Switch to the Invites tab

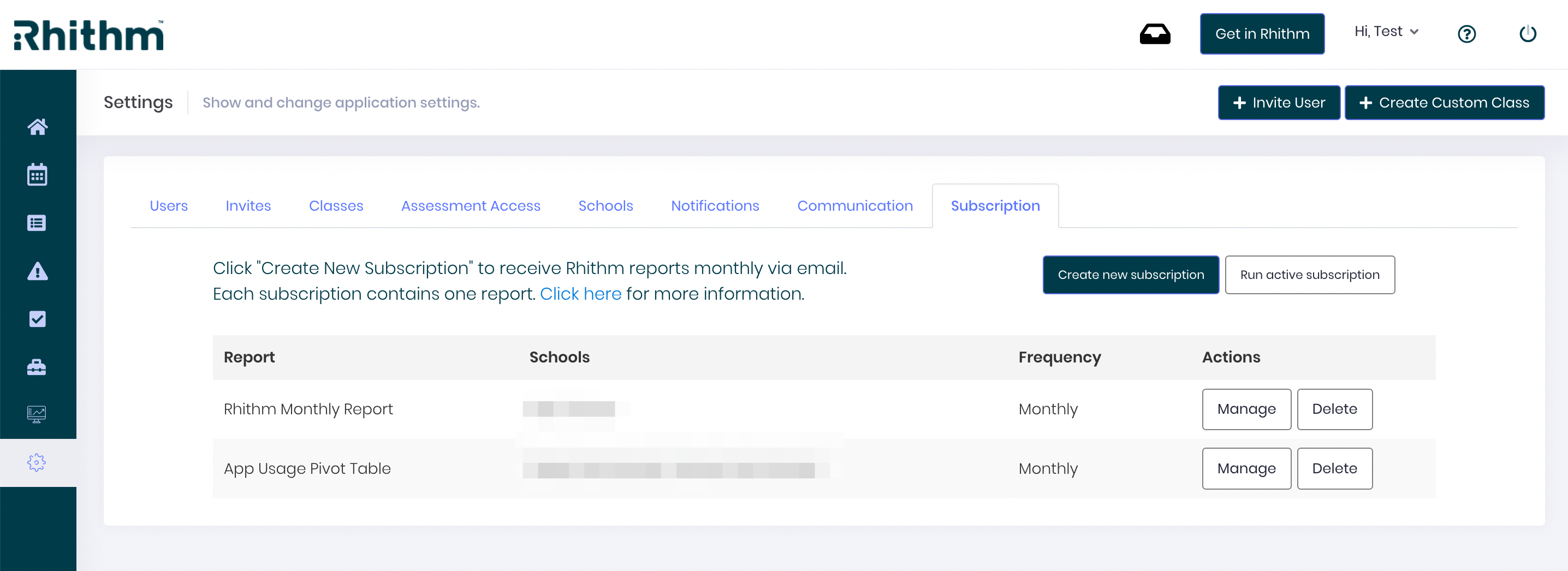click(x=248, y=206)
